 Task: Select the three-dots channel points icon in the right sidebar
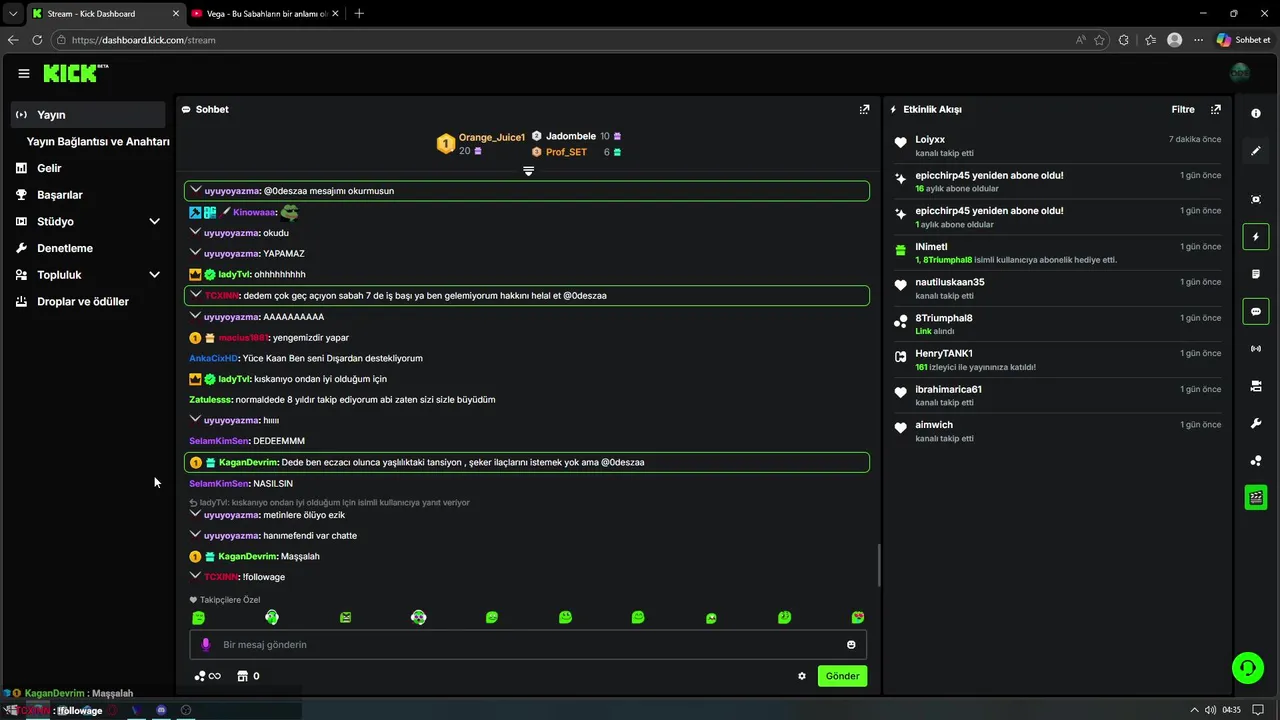[1256, 461]
